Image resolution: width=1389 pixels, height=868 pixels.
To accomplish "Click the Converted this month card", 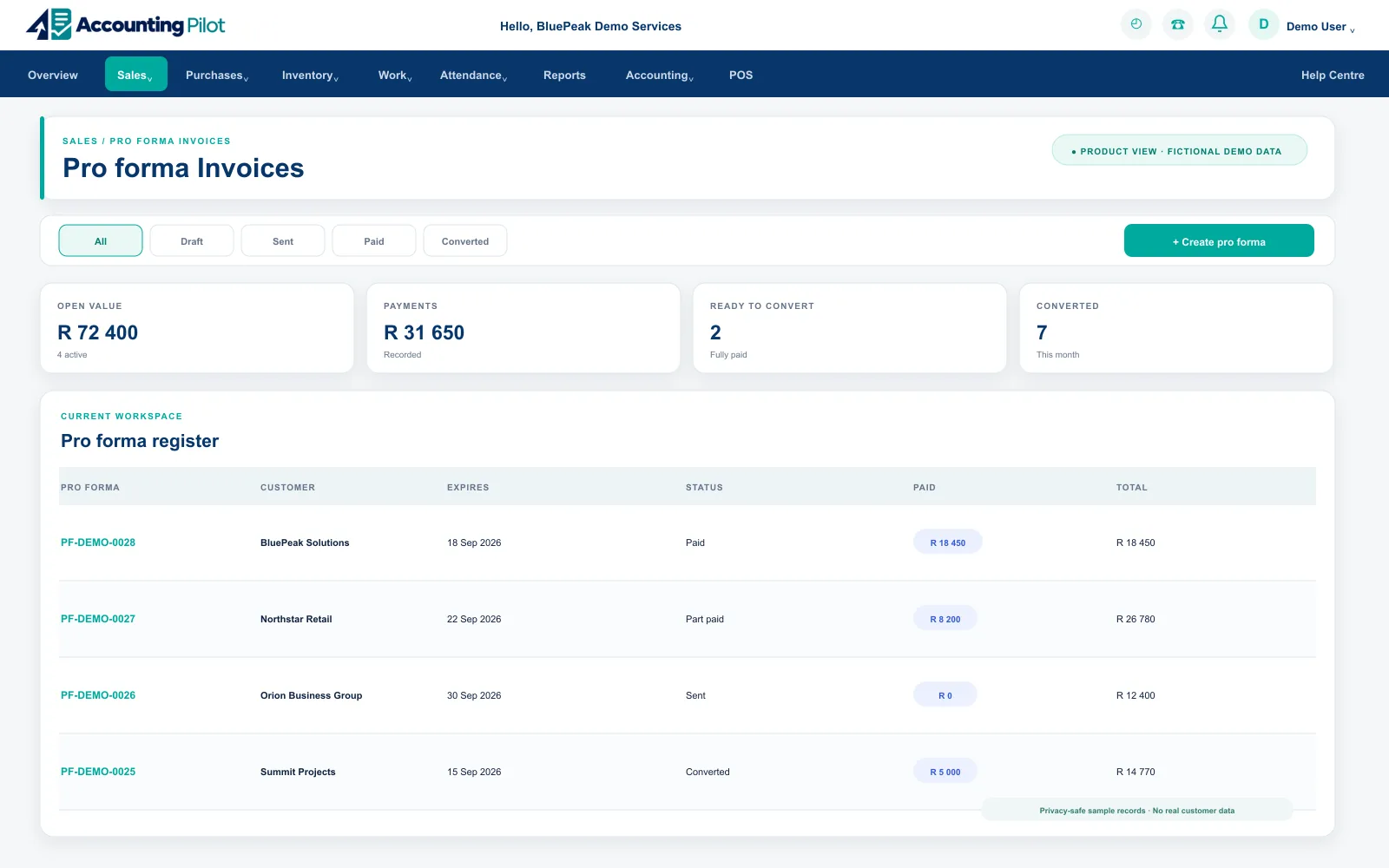I will (x=1176, y=328).
